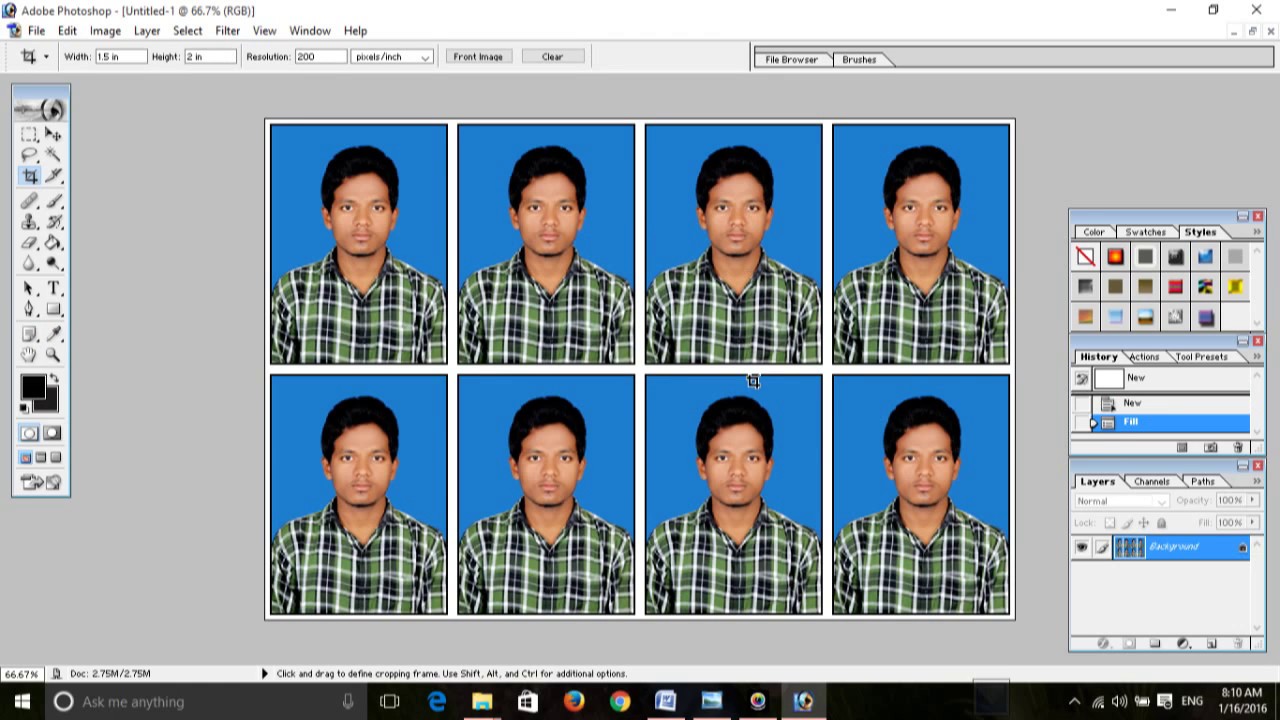The height and width of the screenshot is (720, 1280).
Task: Click the Clear button
Action: point(552,57)
